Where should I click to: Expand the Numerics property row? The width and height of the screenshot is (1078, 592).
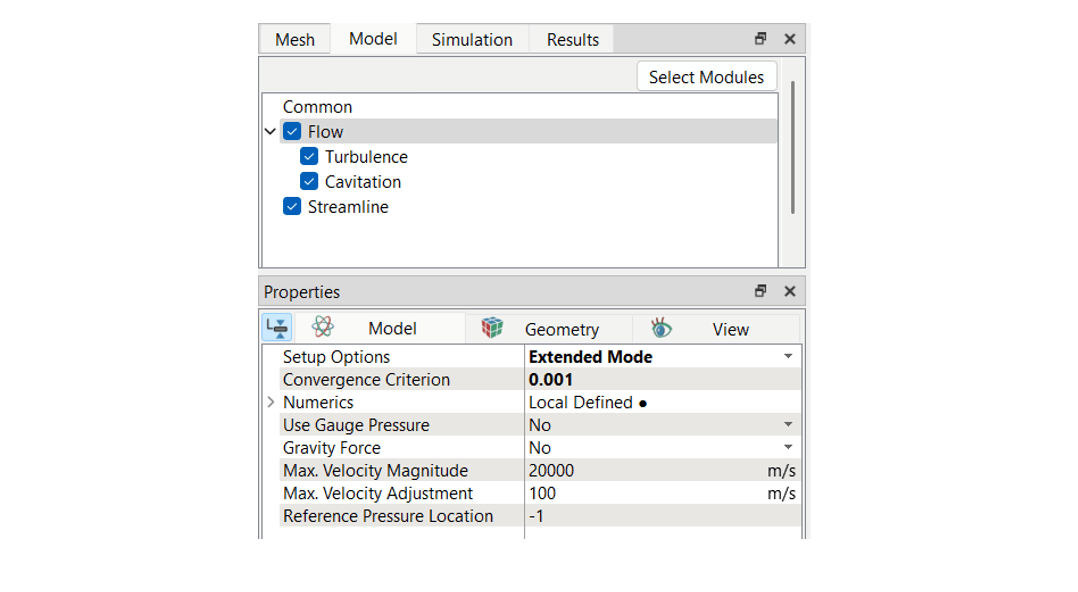pos(271,402)
